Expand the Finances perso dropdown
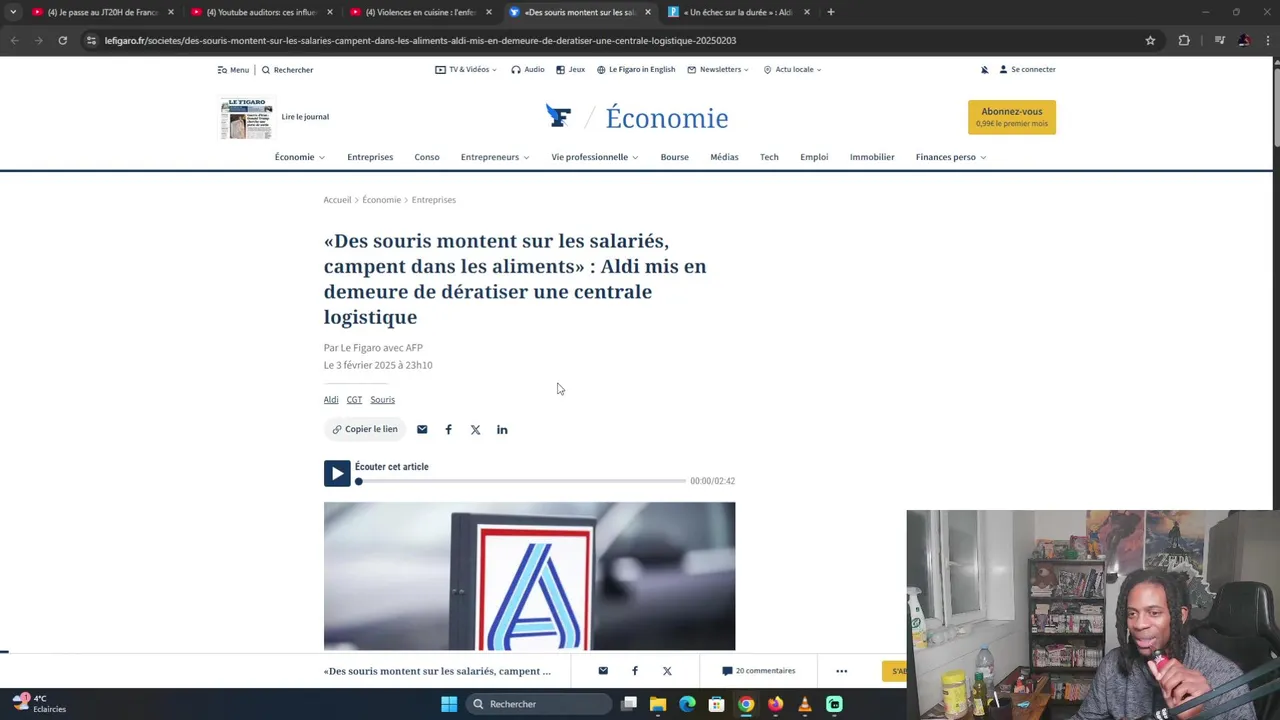 951,157
